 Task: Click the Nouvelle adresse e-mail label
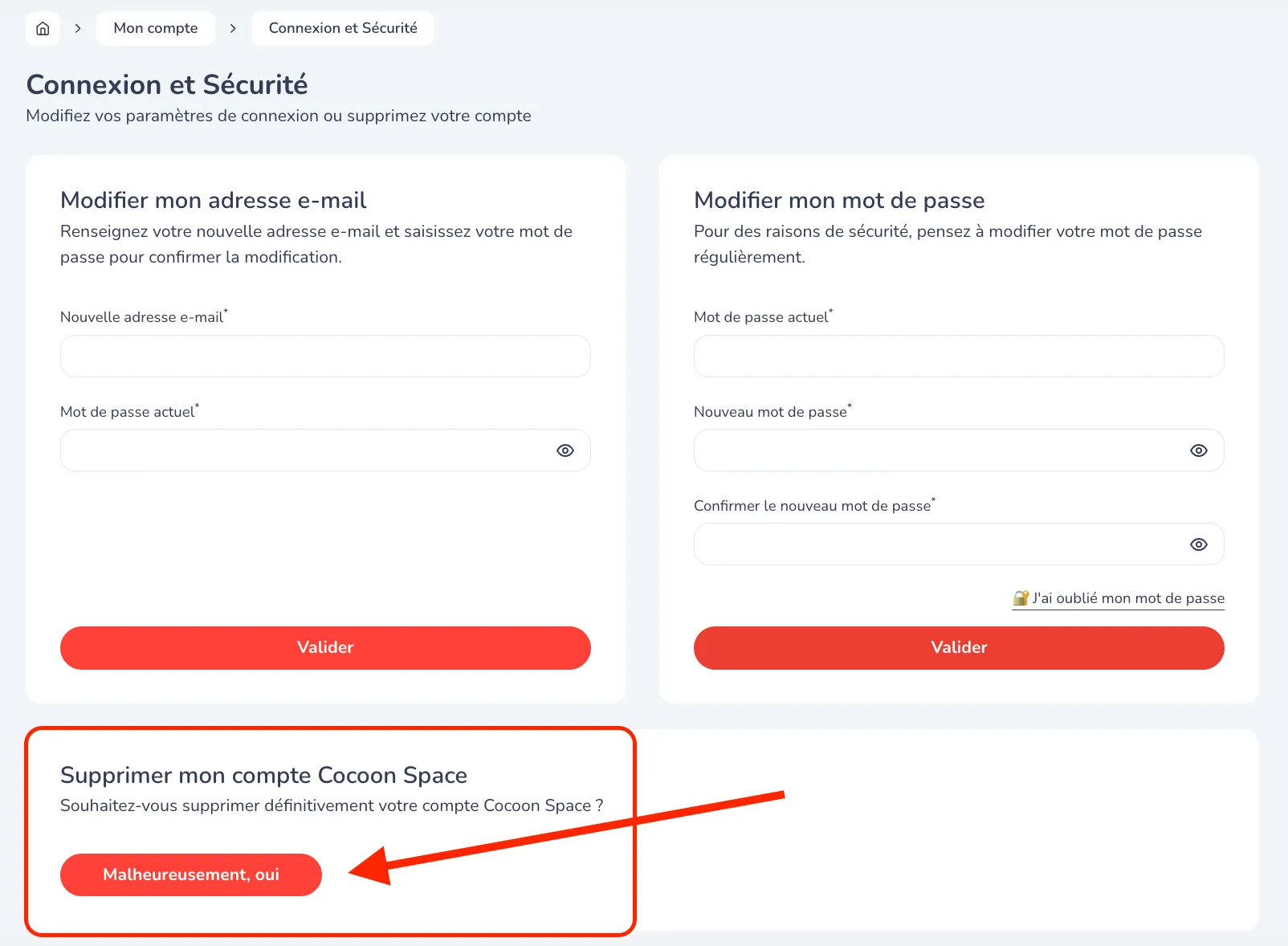point(142,317)
